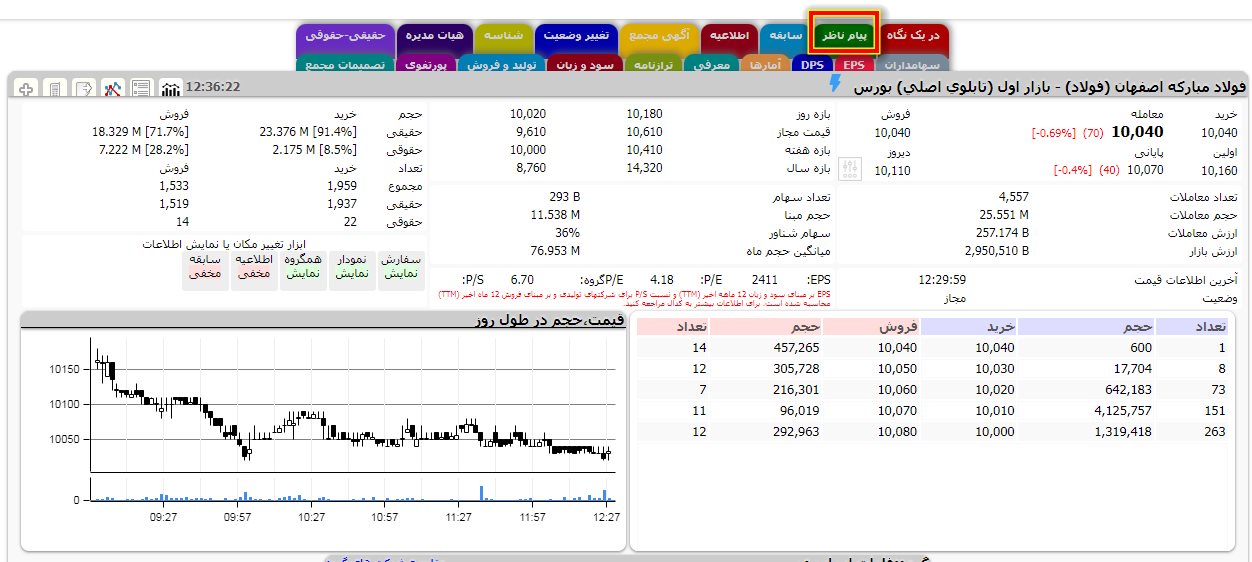Click the EPS value 2411
Image resolution: width=1252 pixels, height=562 pixels.
[x=764, y=280]
